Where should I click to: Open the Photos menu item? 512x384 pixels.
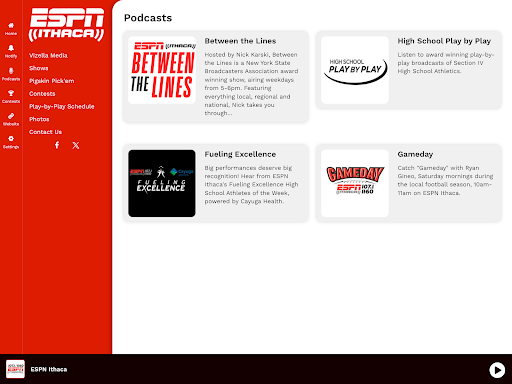pos(39,119)
